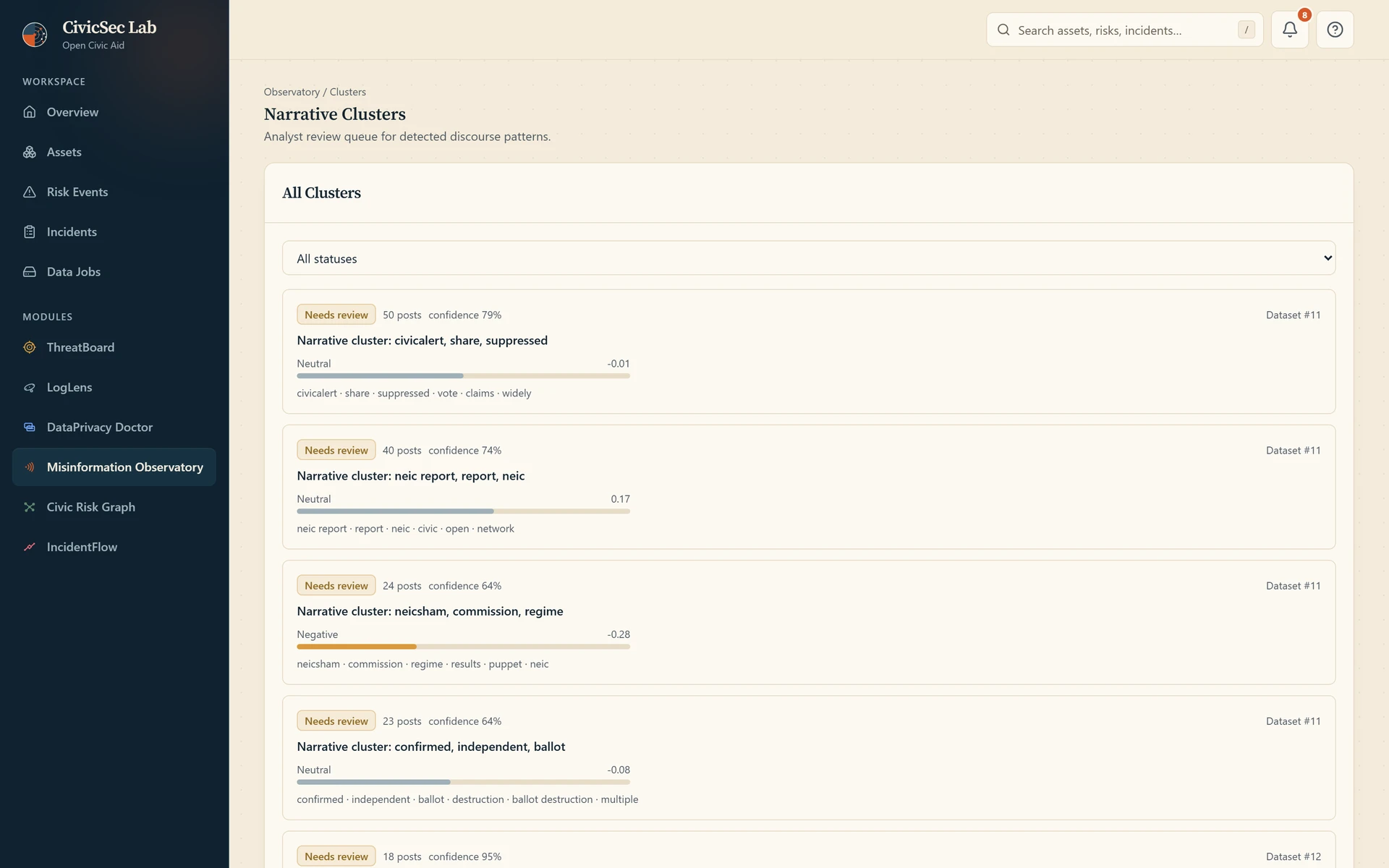Click sentiment score -0.28
This screenshot has width=1389, height=868.
coord(619,634)
